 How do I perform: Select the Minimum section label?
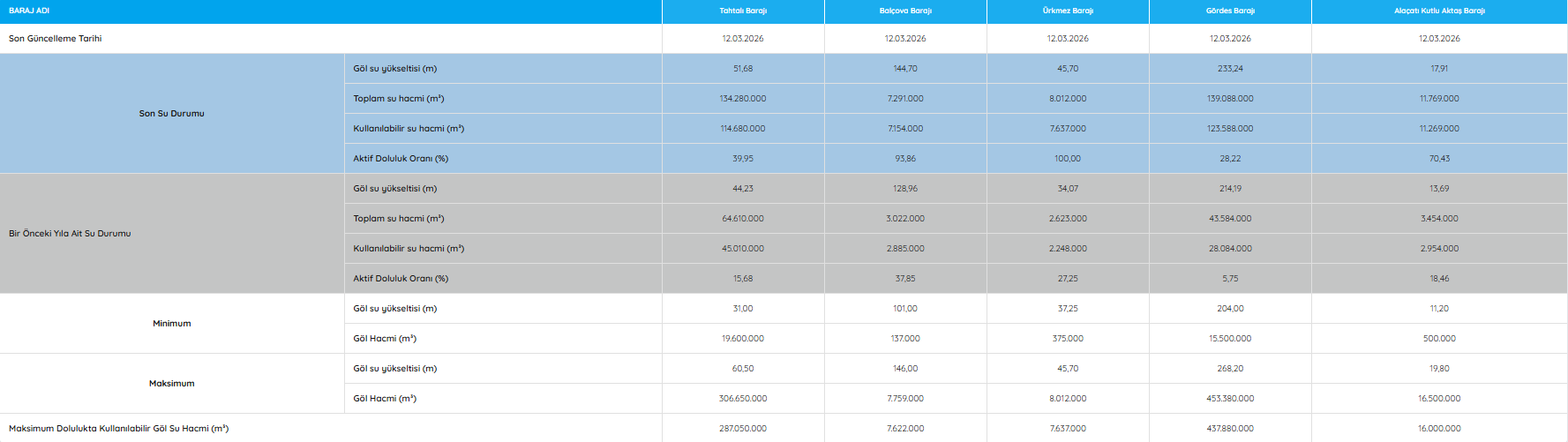point(171,324)
